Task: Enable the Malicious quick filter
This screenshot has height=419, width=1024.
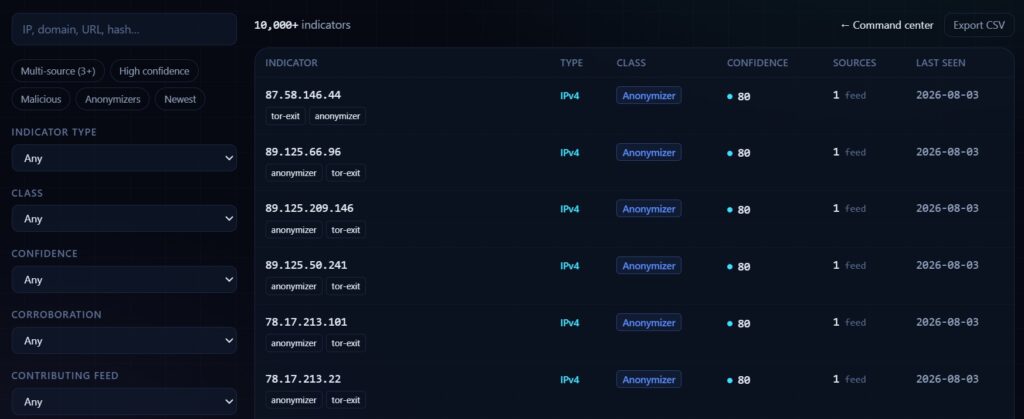Action: 41,99
